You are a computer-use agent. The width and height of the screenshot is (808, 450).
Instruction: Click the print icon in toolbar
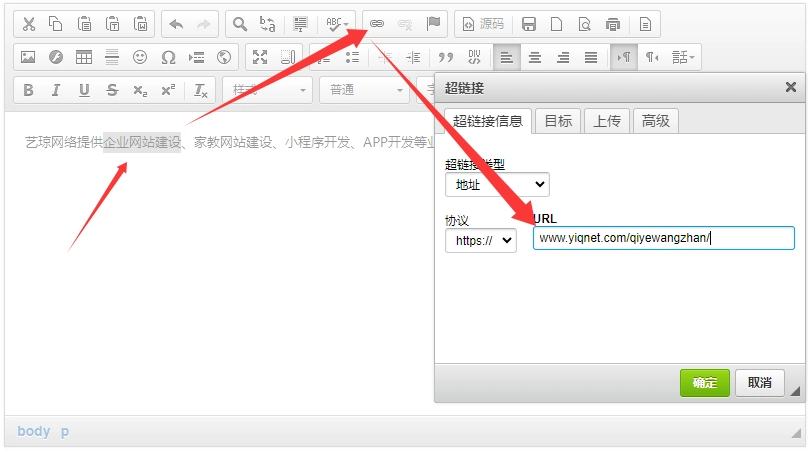pyautogui.click(x=613, y=23)
